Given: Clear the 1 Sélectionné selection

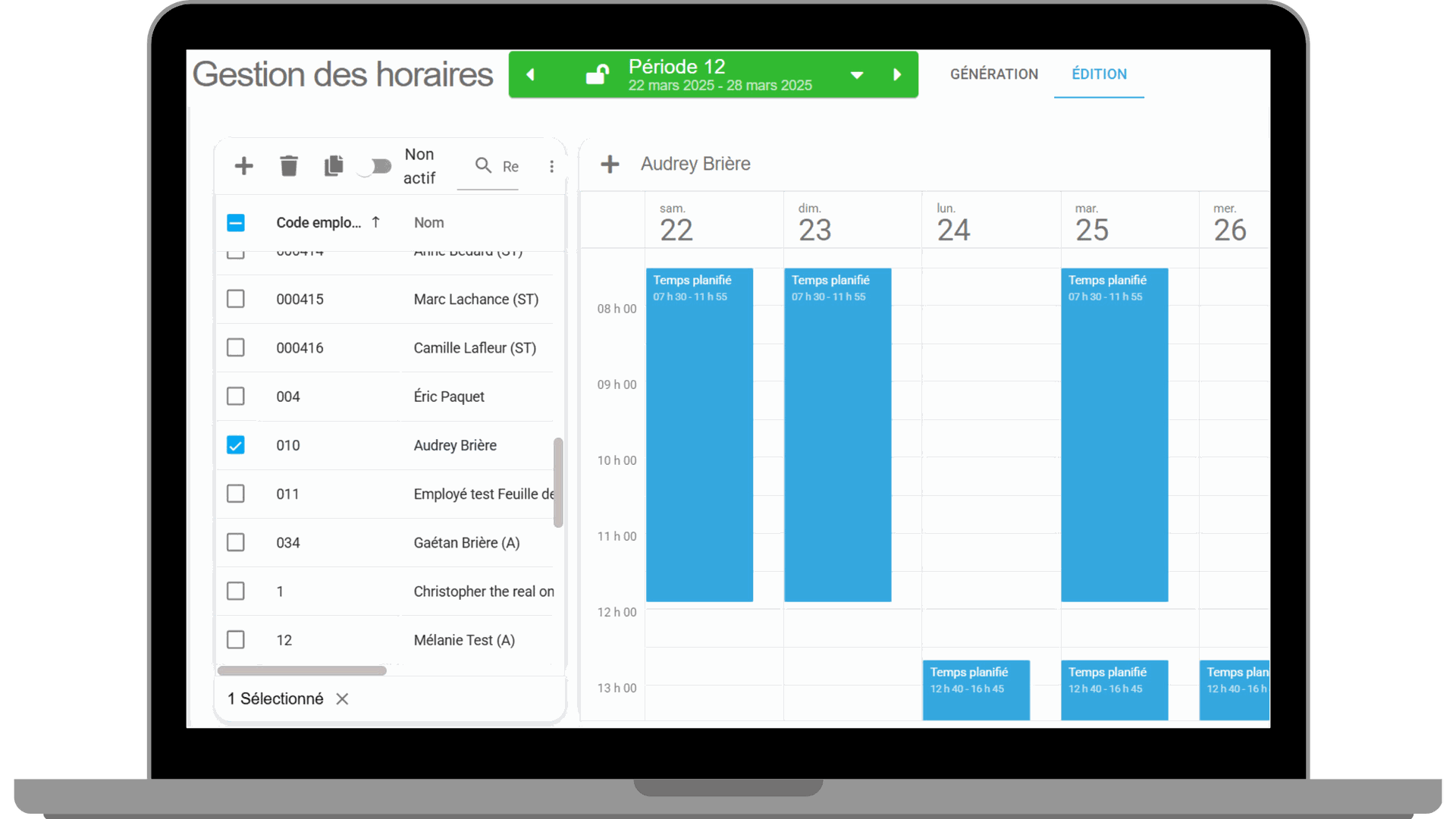Looking at the screenshot, I should (342, 699).
